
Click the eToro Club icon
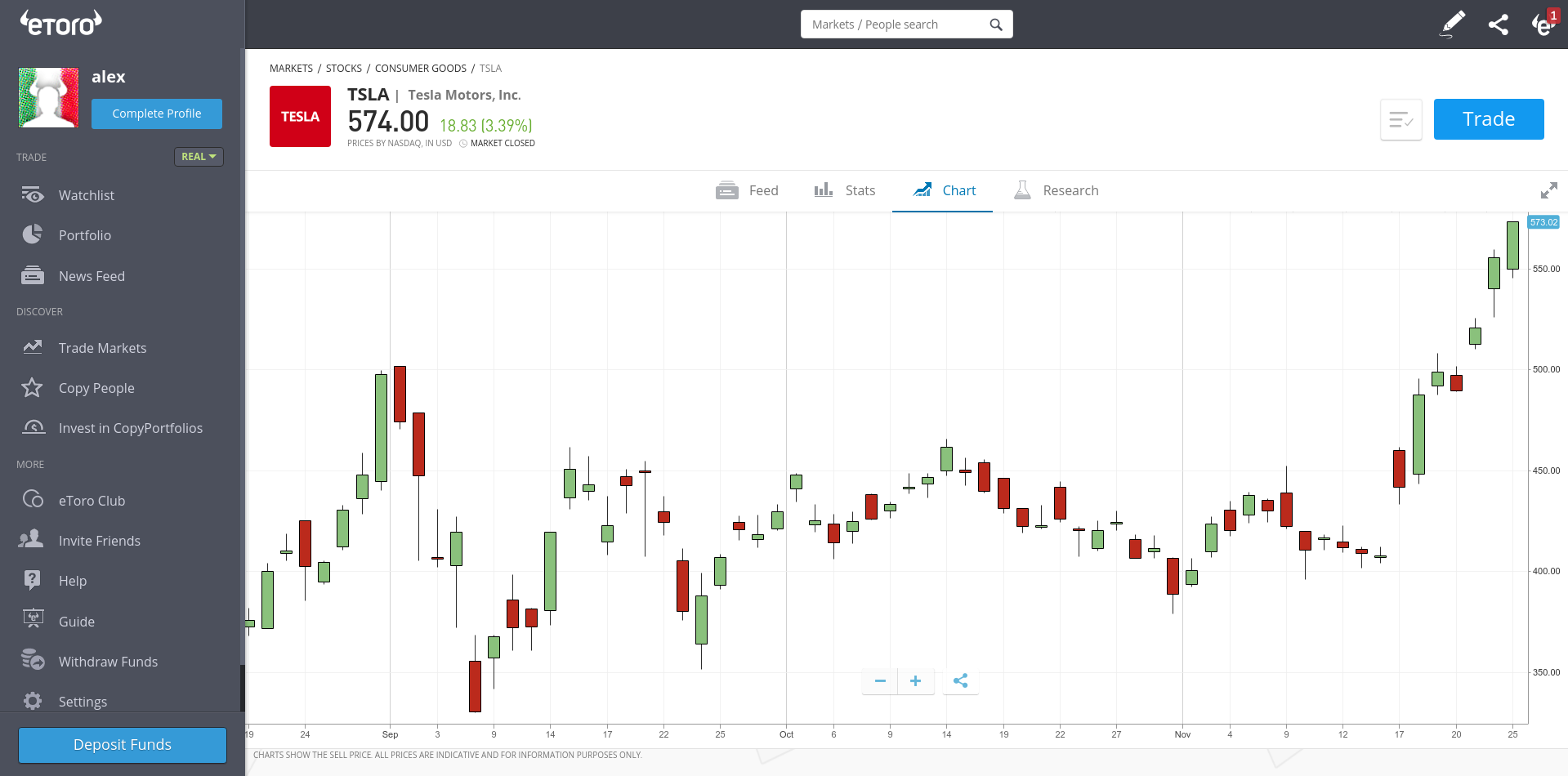click(x=33, y=499)
